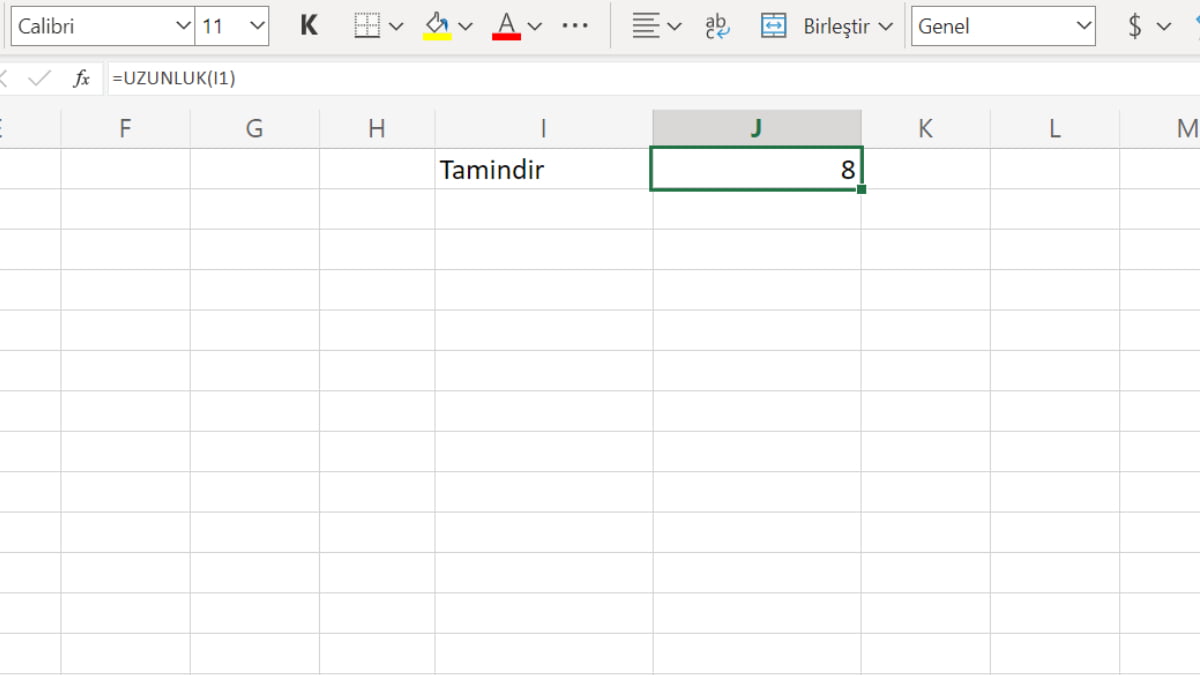Select cell containing Tamindir
The width and height of the screenshot is (1200, 675).
(543, 169)
